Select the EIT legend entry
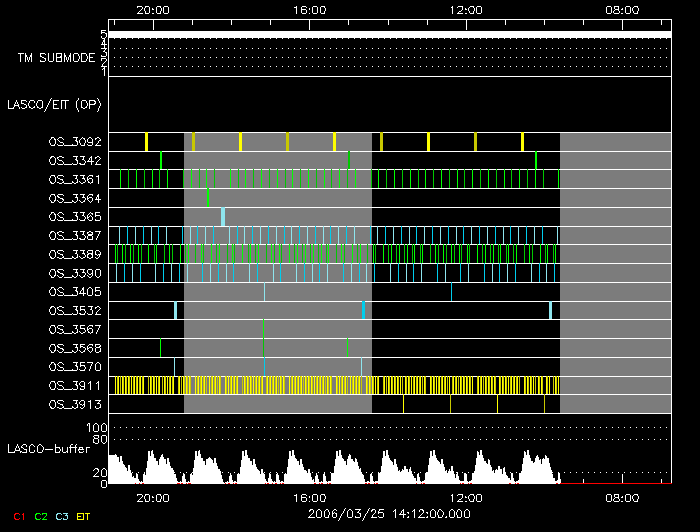The height and width of the screenshot is (532, 700). click(84, 516)
